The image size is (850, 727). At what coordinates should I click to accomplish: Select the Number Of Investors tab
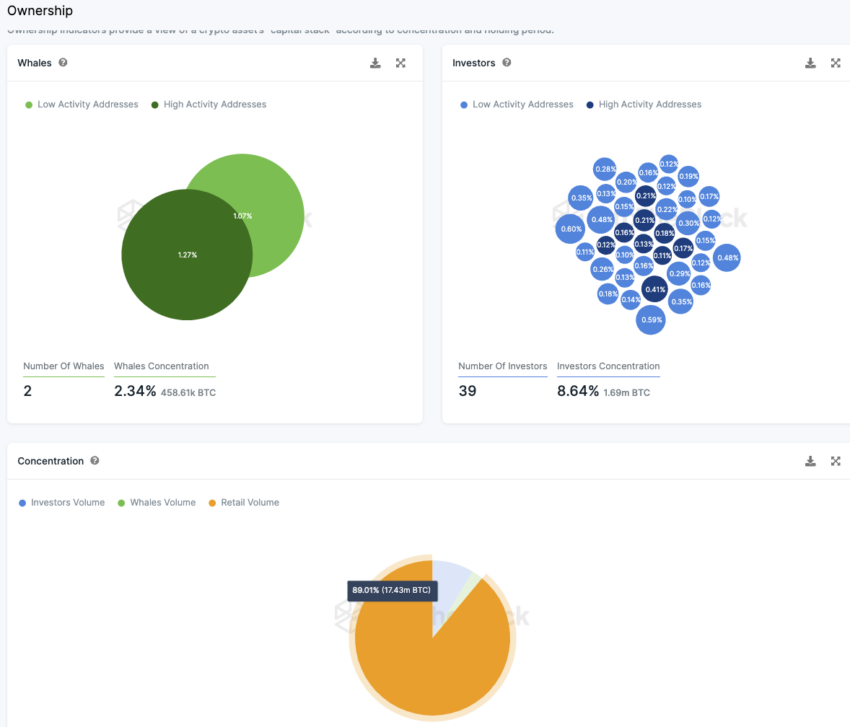503,367
